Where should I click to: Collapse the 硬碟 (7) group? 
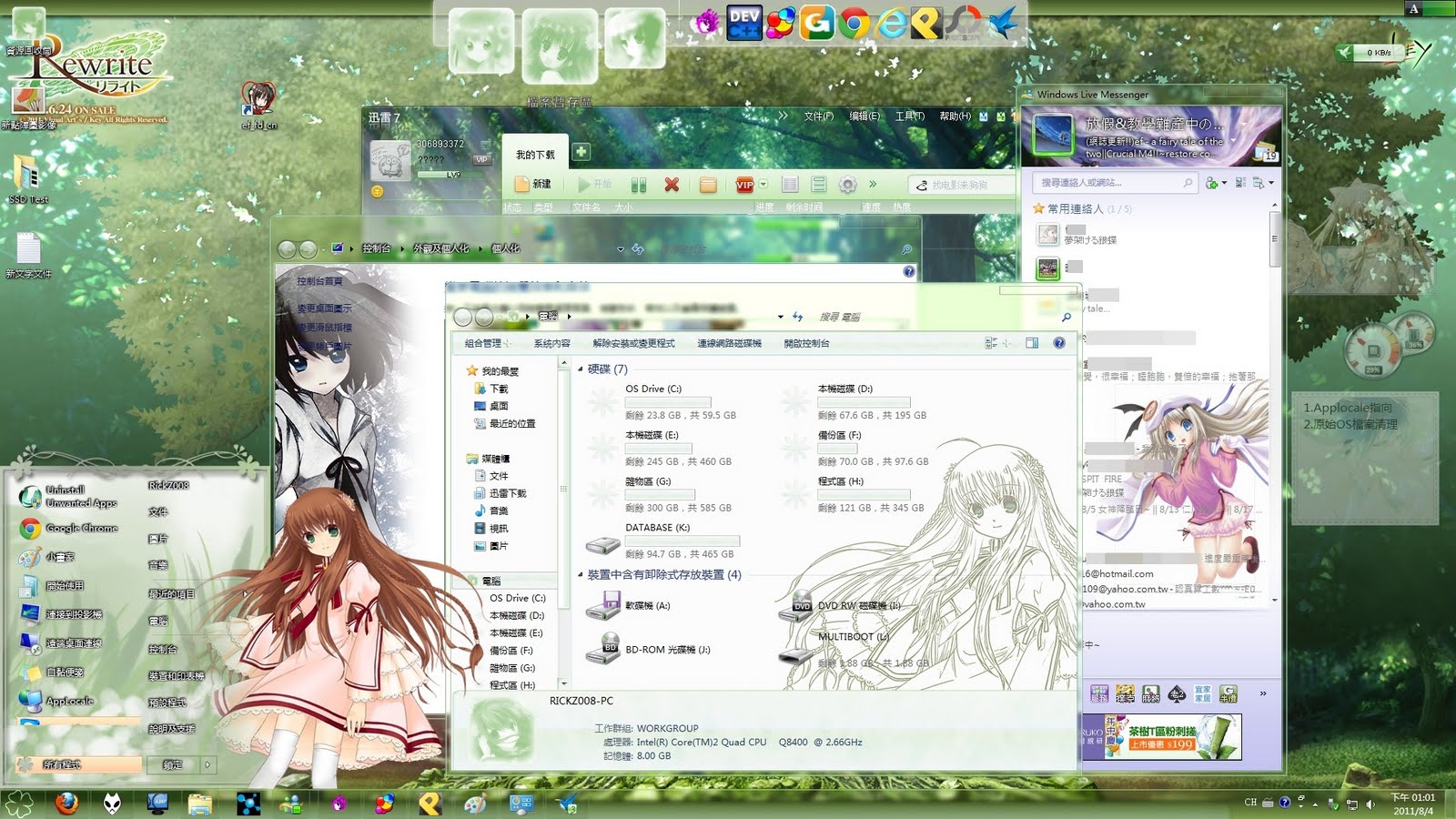click(581, 369)
